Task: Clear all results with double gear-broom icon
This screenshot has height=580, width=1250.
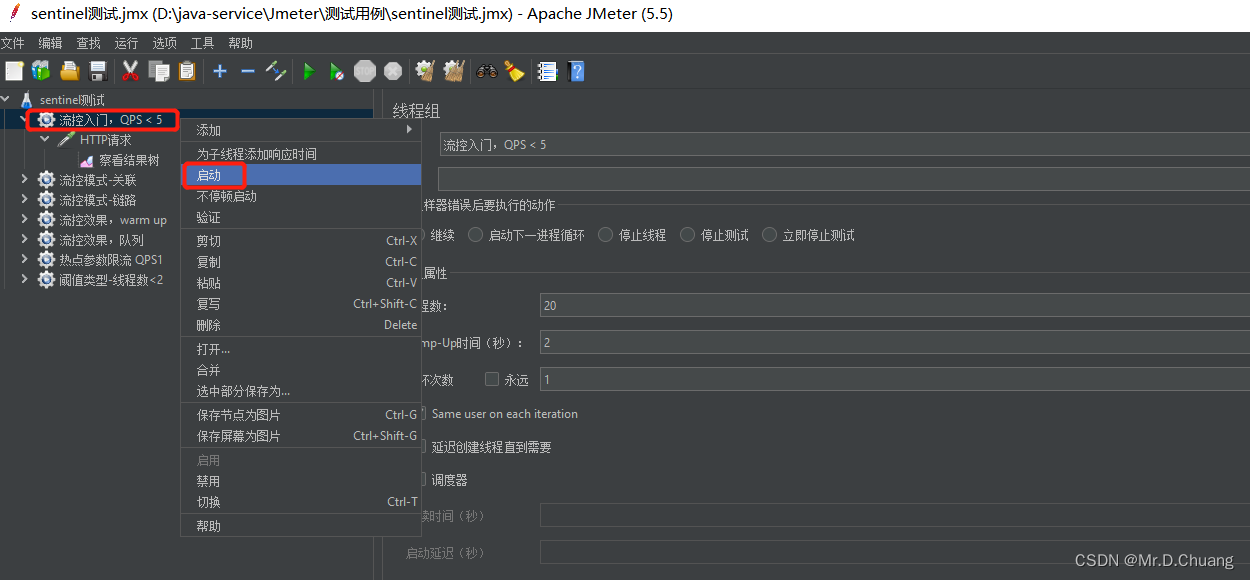Action: click(x=454, y=71)
